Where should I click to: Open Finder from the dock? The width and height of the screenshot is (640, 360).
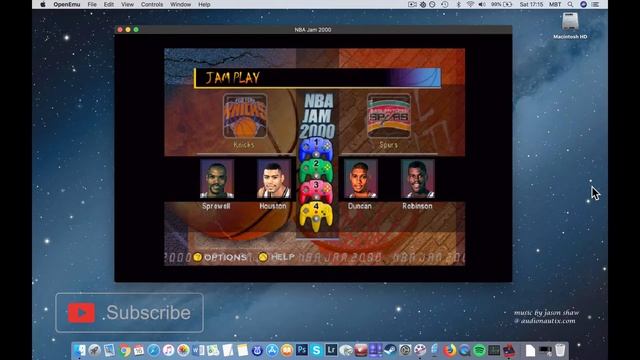pyautogui.click(x=80, y=350)
